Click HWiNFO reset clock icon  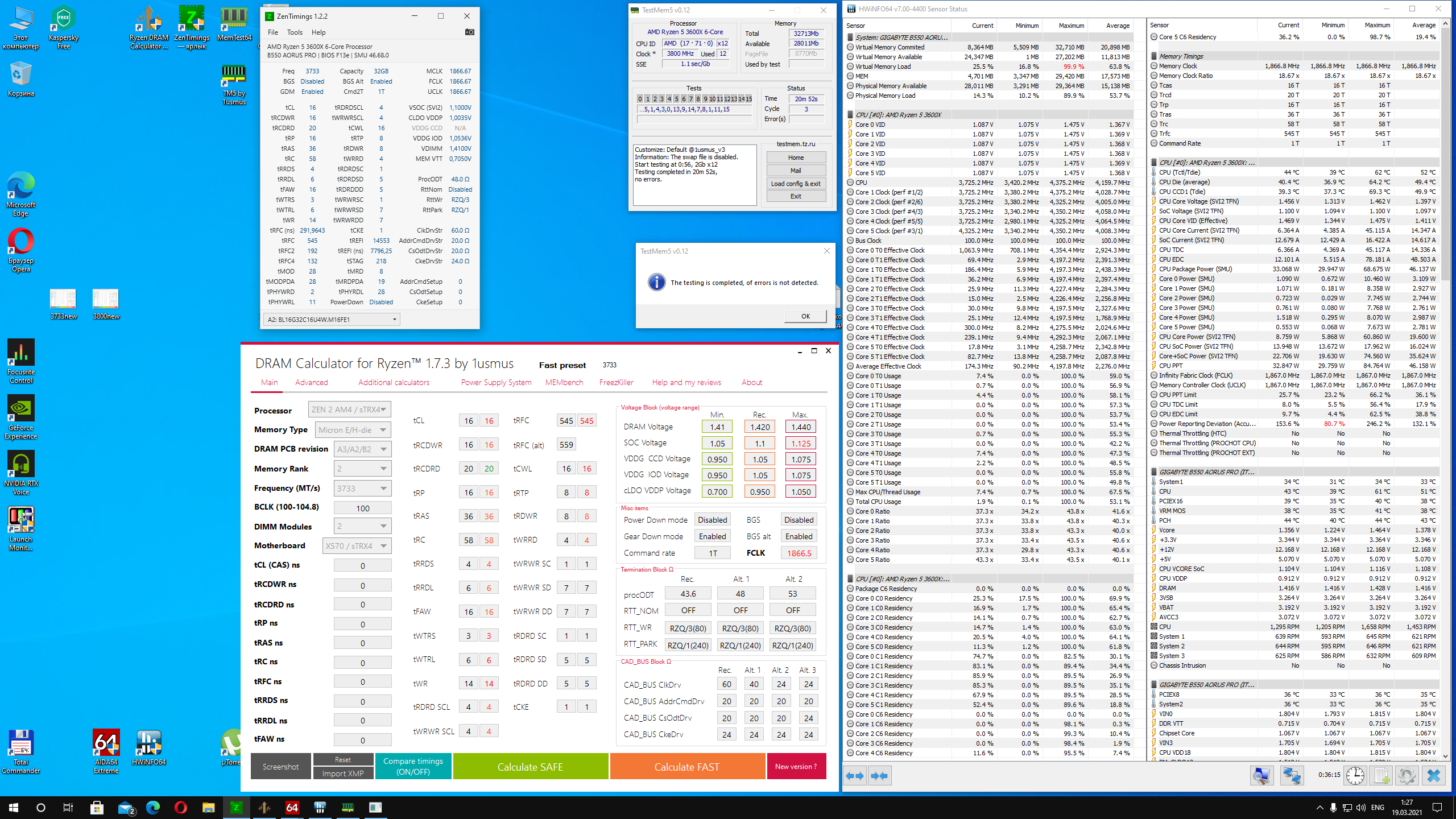click(x=1355, y=776)
